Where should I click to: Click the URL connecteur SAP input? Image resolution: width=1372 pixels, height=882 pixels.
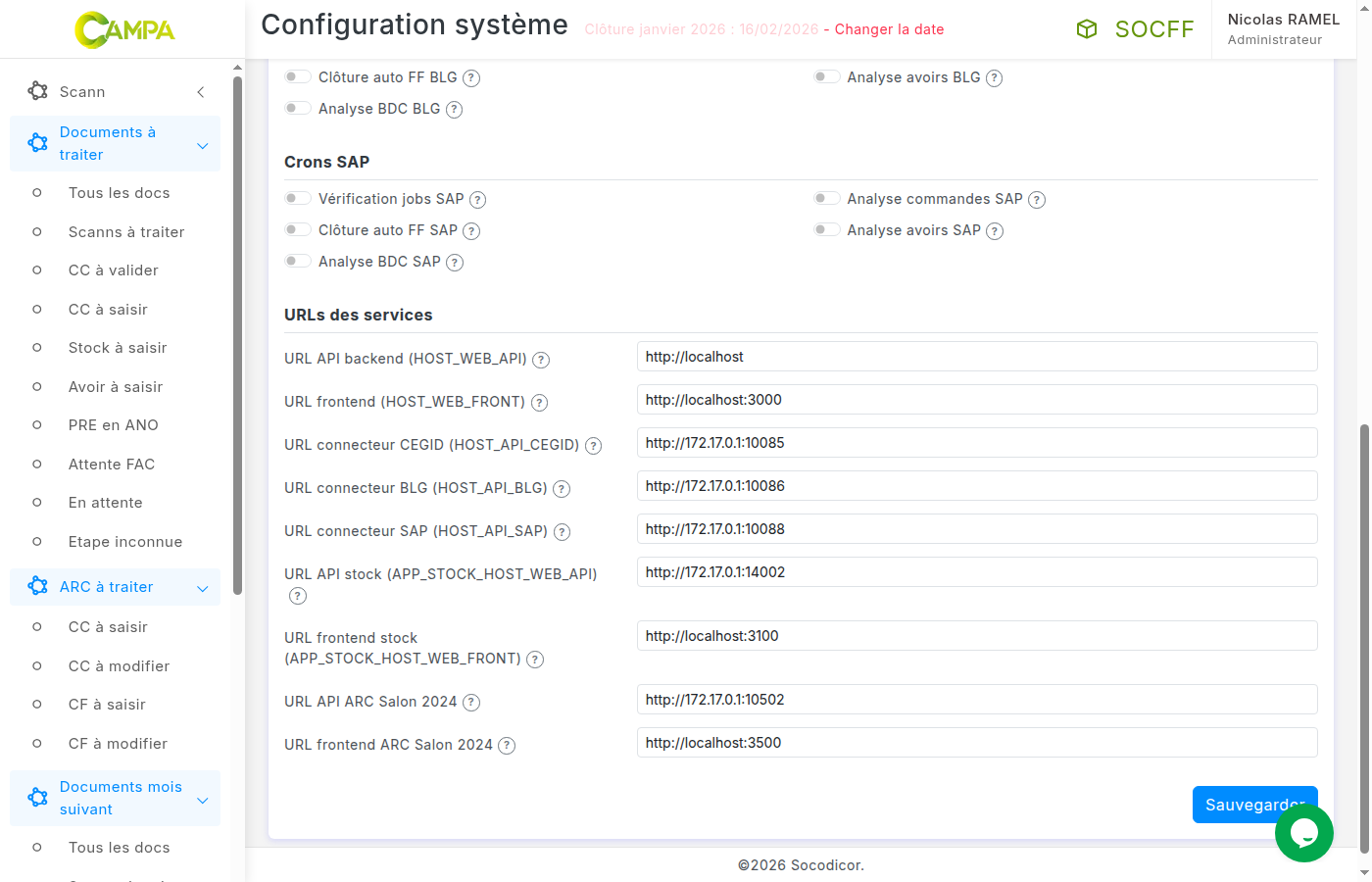[977, 529]
